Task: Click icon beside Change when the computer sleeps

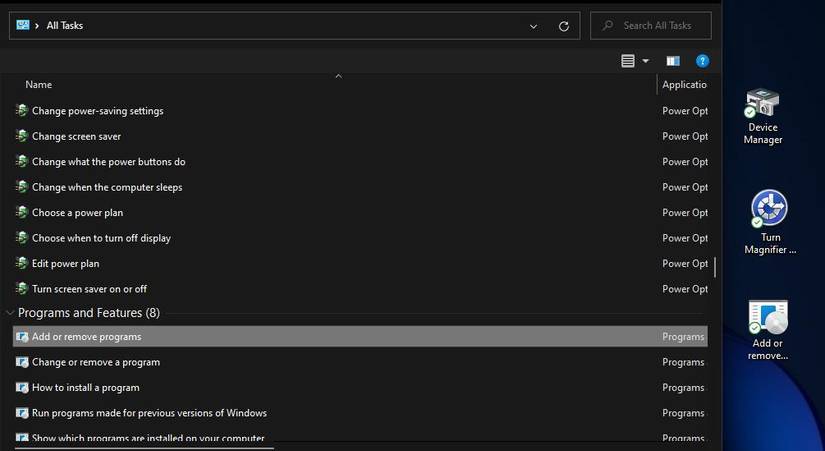Action: click(x=22, y=187)
